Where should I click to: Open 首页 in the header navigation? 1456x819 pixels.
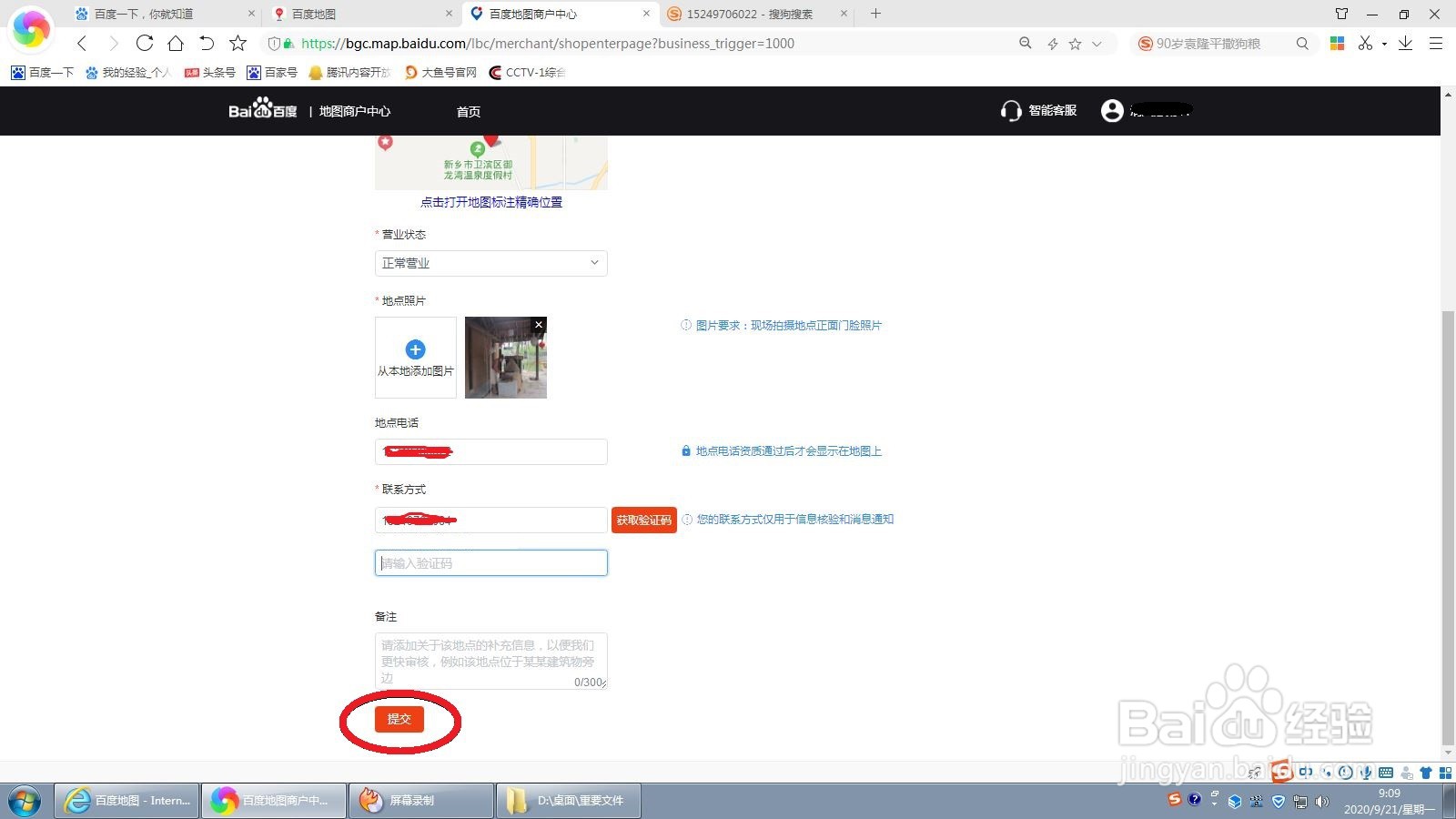(469, 111)
